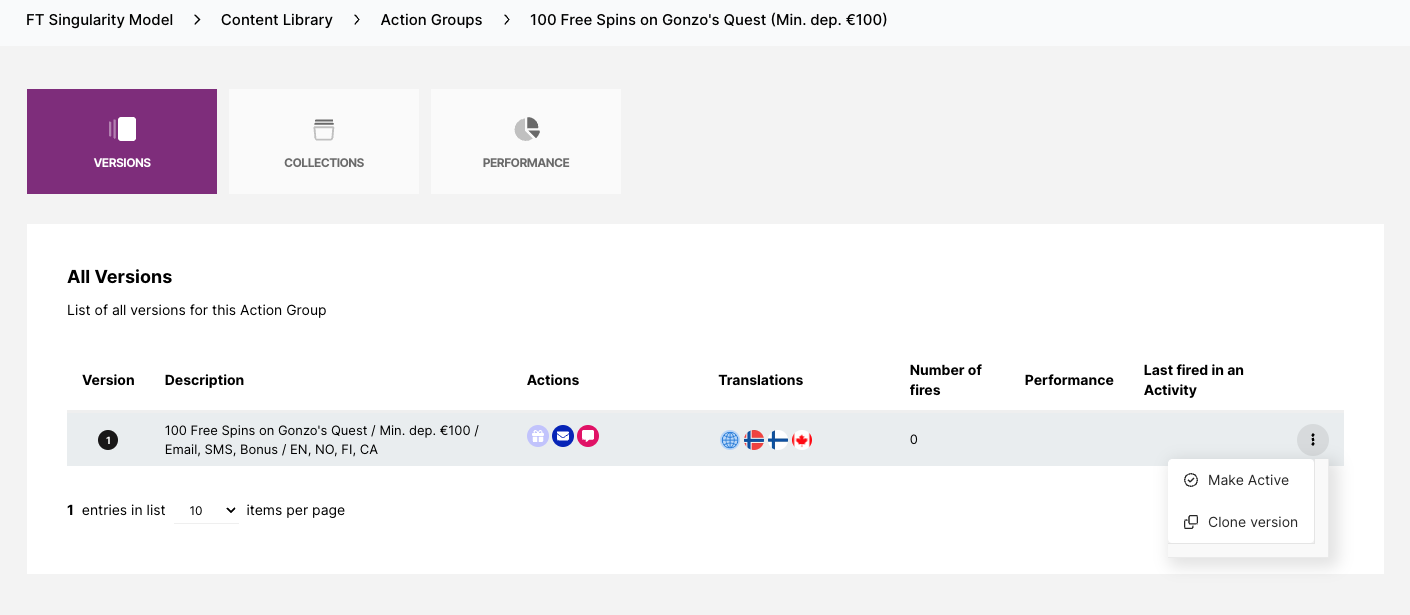
Task: Go to Content Library breadcrumb
Action: click(277, 20)
